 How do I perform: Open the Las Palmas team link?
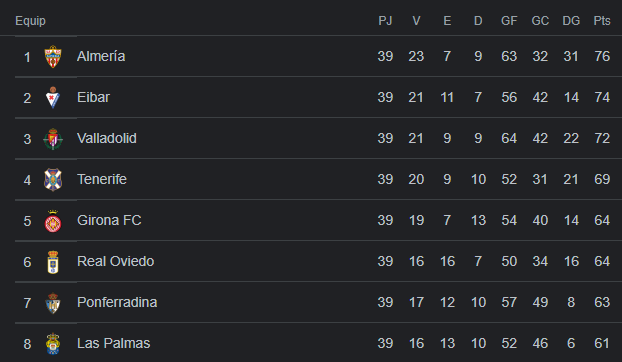point(113,343)
